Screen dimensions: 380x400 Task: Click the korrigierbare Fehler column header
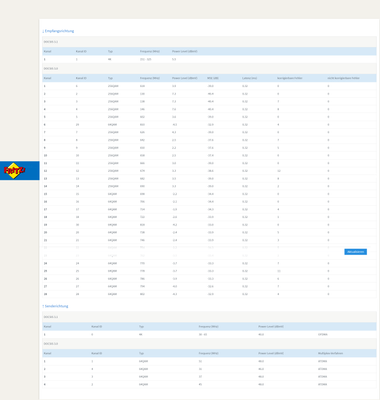click(x=289, y=78)
